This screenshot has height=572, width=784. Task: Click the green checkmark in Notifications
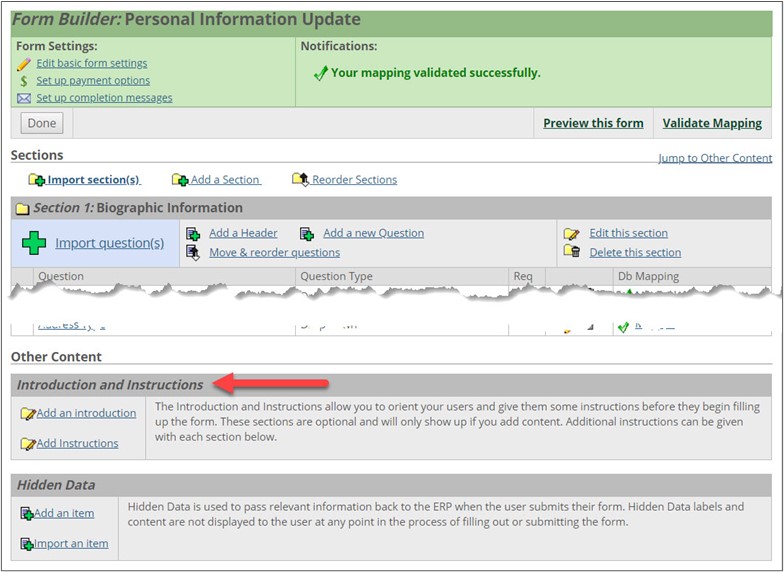[x=320, y=74]
